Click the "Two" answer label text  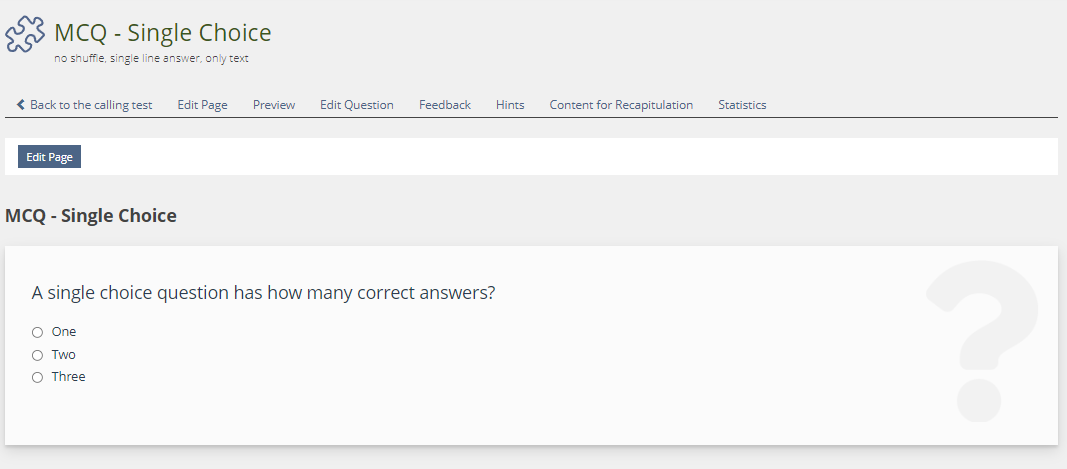(x=64, y=355)
